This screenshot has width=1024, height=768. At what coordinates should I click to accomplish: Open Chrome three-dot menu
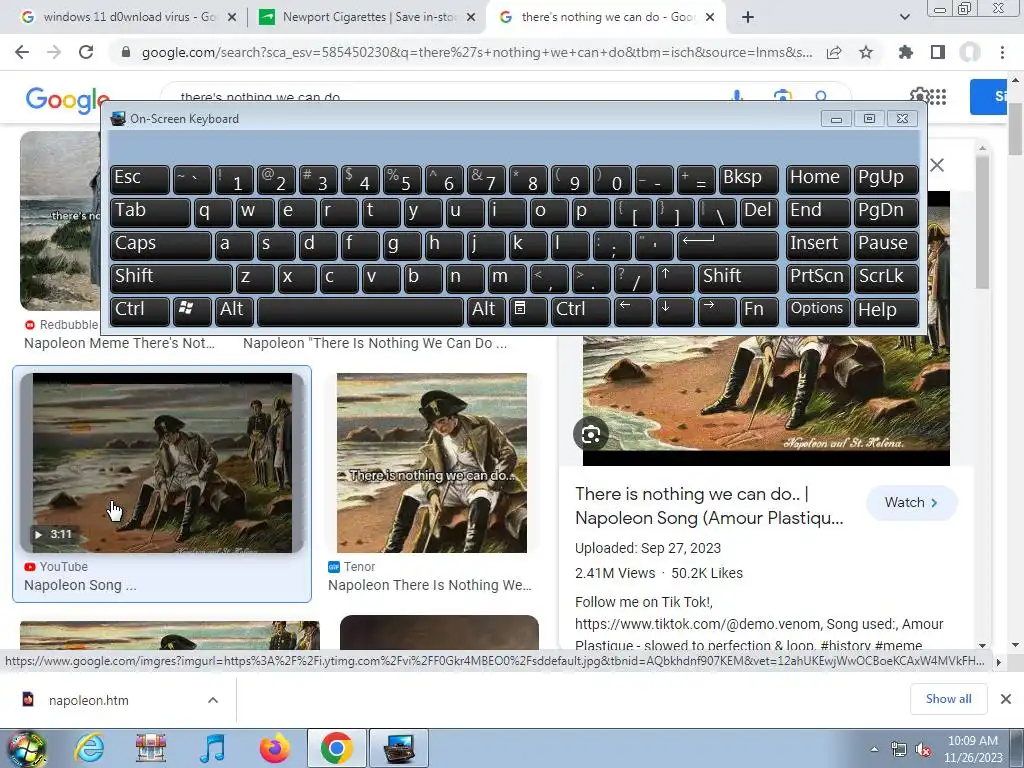1002,52
